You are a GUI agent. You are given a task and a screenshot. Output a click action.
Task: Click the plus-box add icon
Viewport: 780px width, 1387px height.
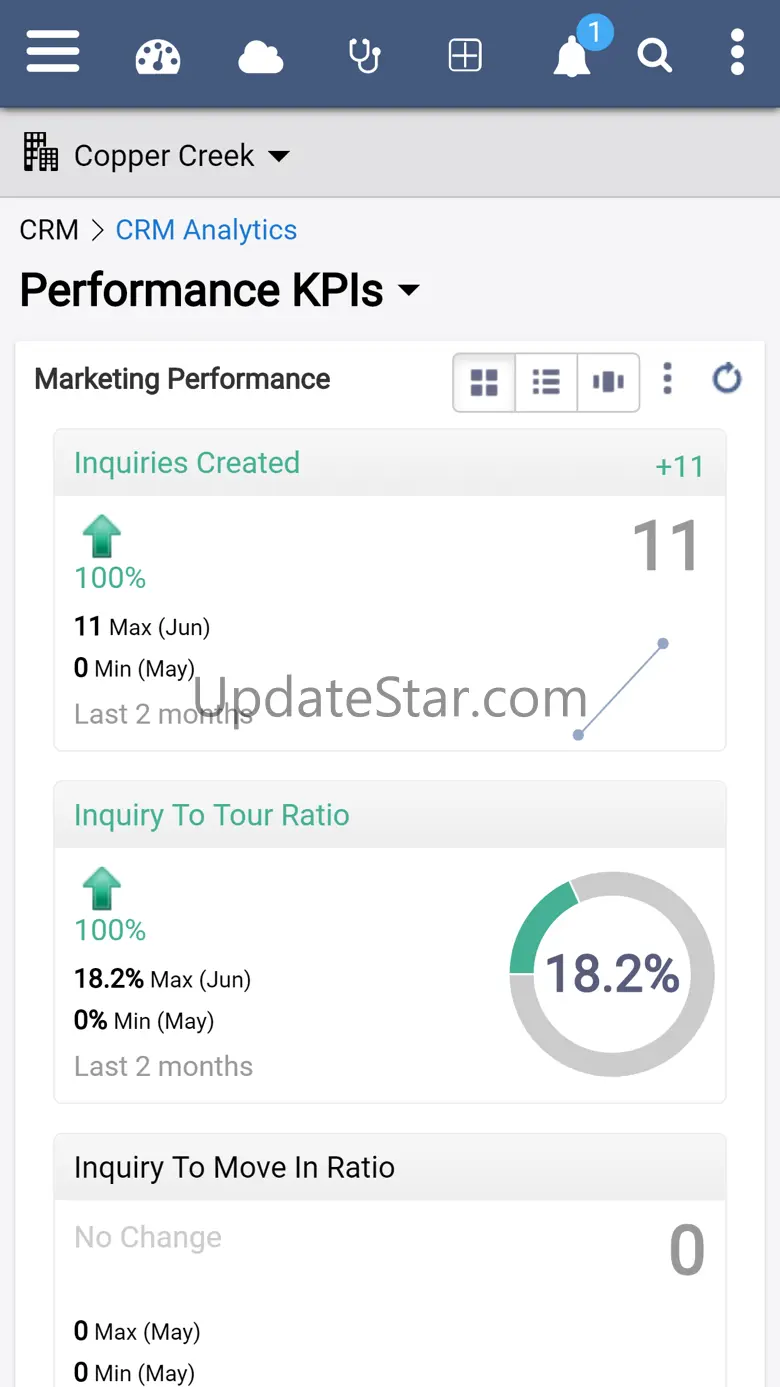tap(465, 56)
